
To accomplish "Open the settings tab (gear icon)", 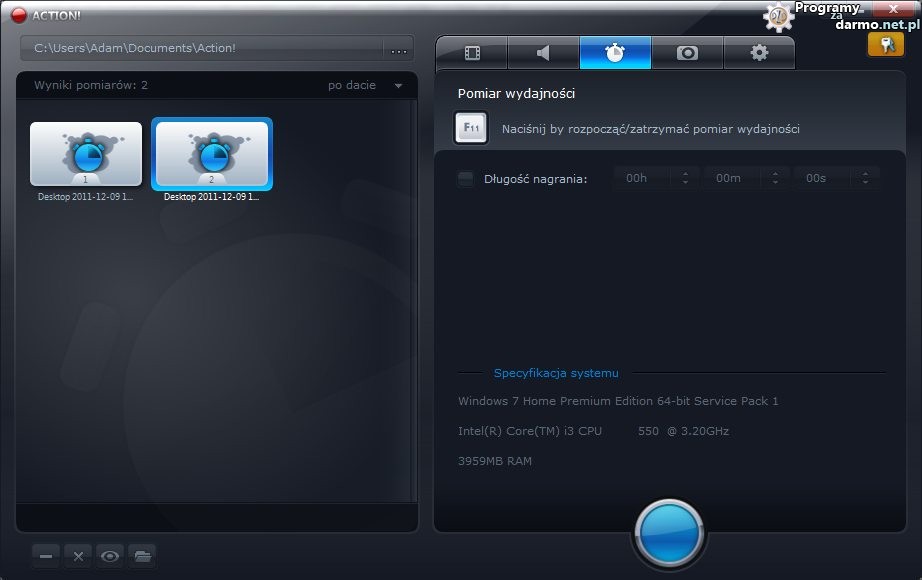I will (759, 53).
